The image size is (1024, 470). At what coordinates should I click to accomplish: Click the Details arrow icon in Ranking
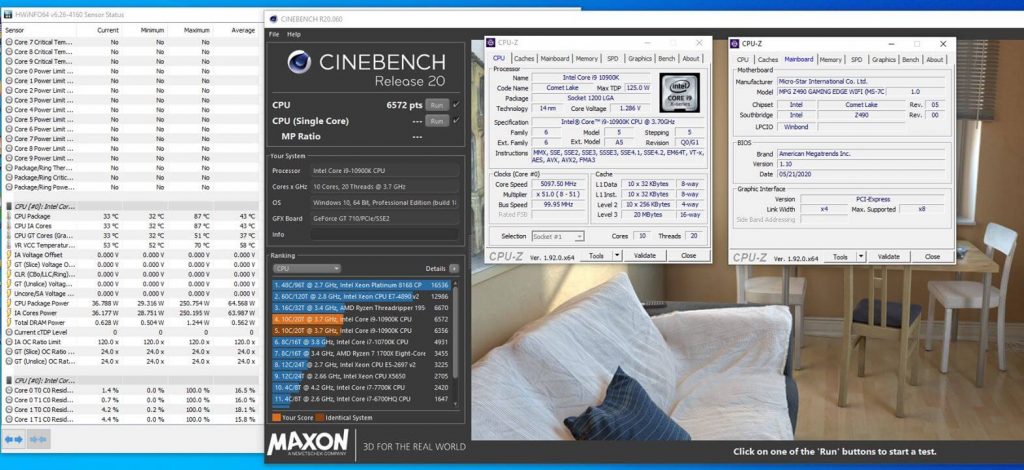(453, 268)
